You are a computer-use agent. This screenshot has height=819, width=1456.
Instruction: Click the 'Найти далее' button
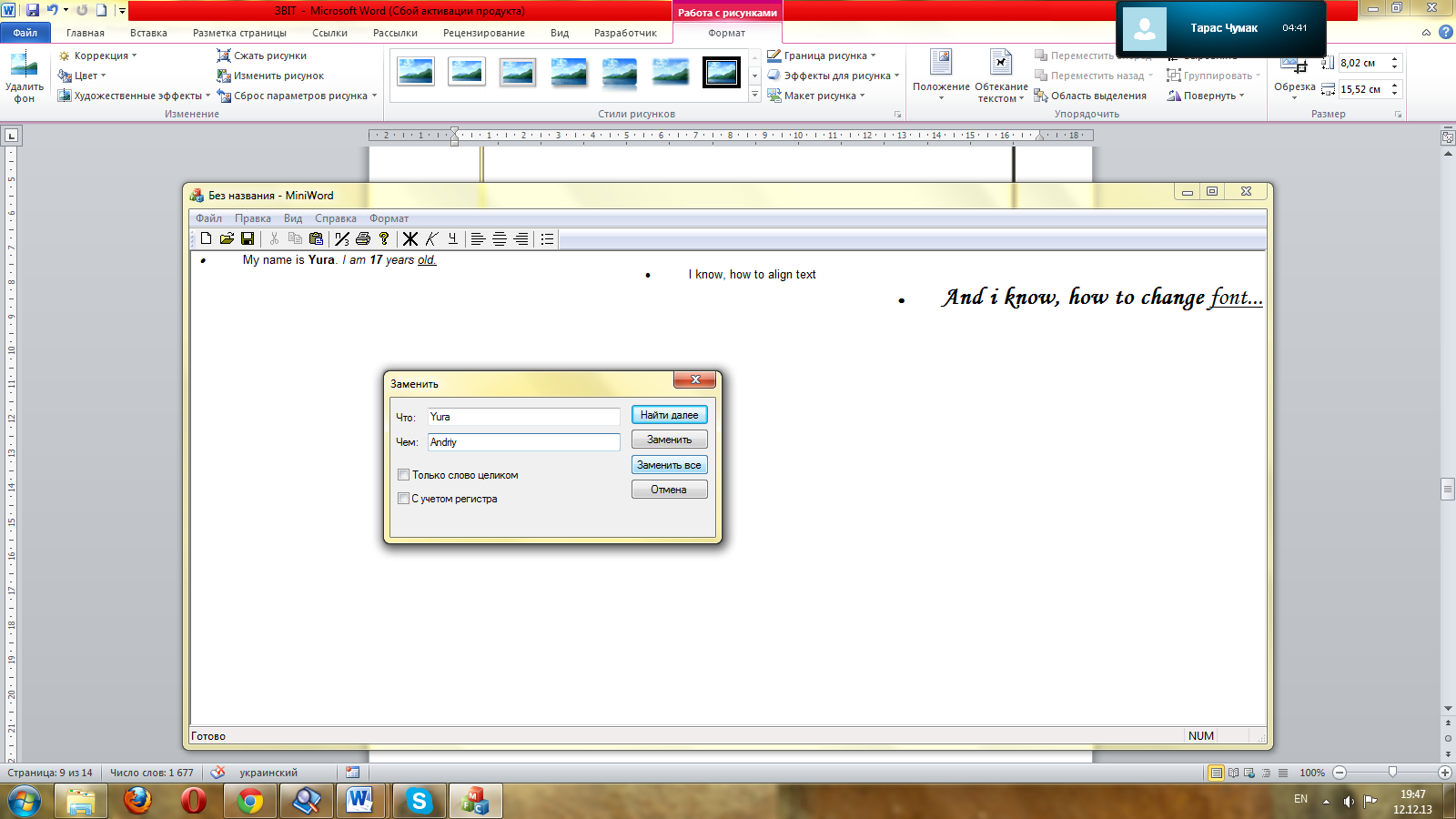(x=669, y=415)
